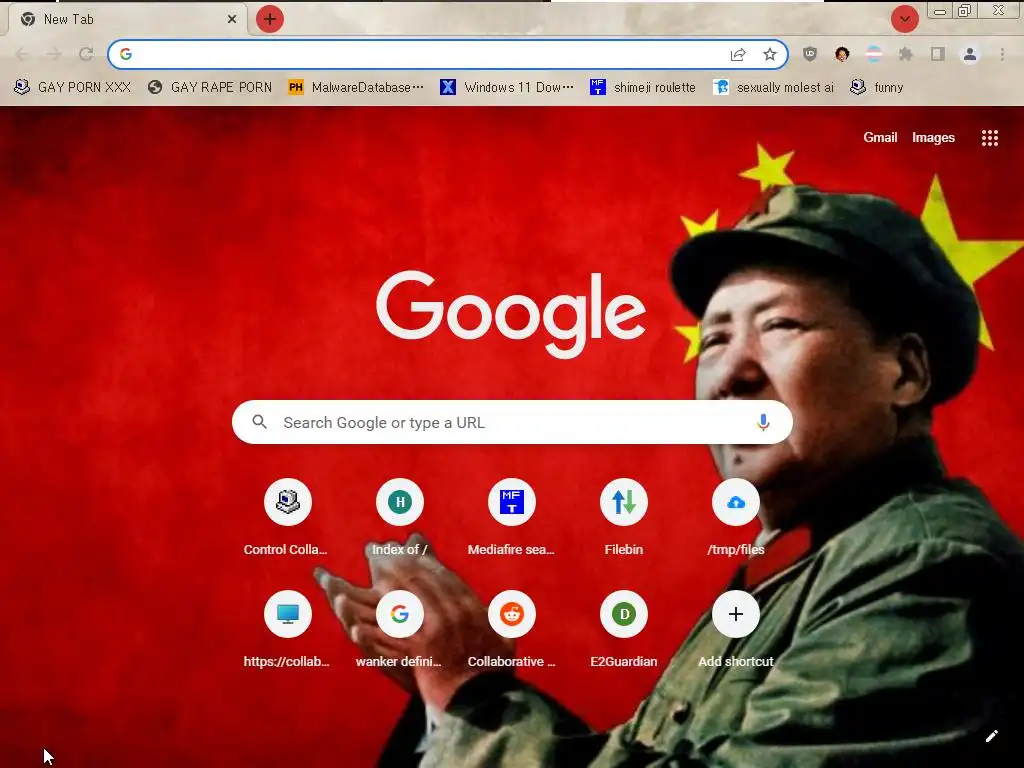Viewport: 1024px width, 768px height.
Task: Customize this page with pencil icon
Action: 991,736
